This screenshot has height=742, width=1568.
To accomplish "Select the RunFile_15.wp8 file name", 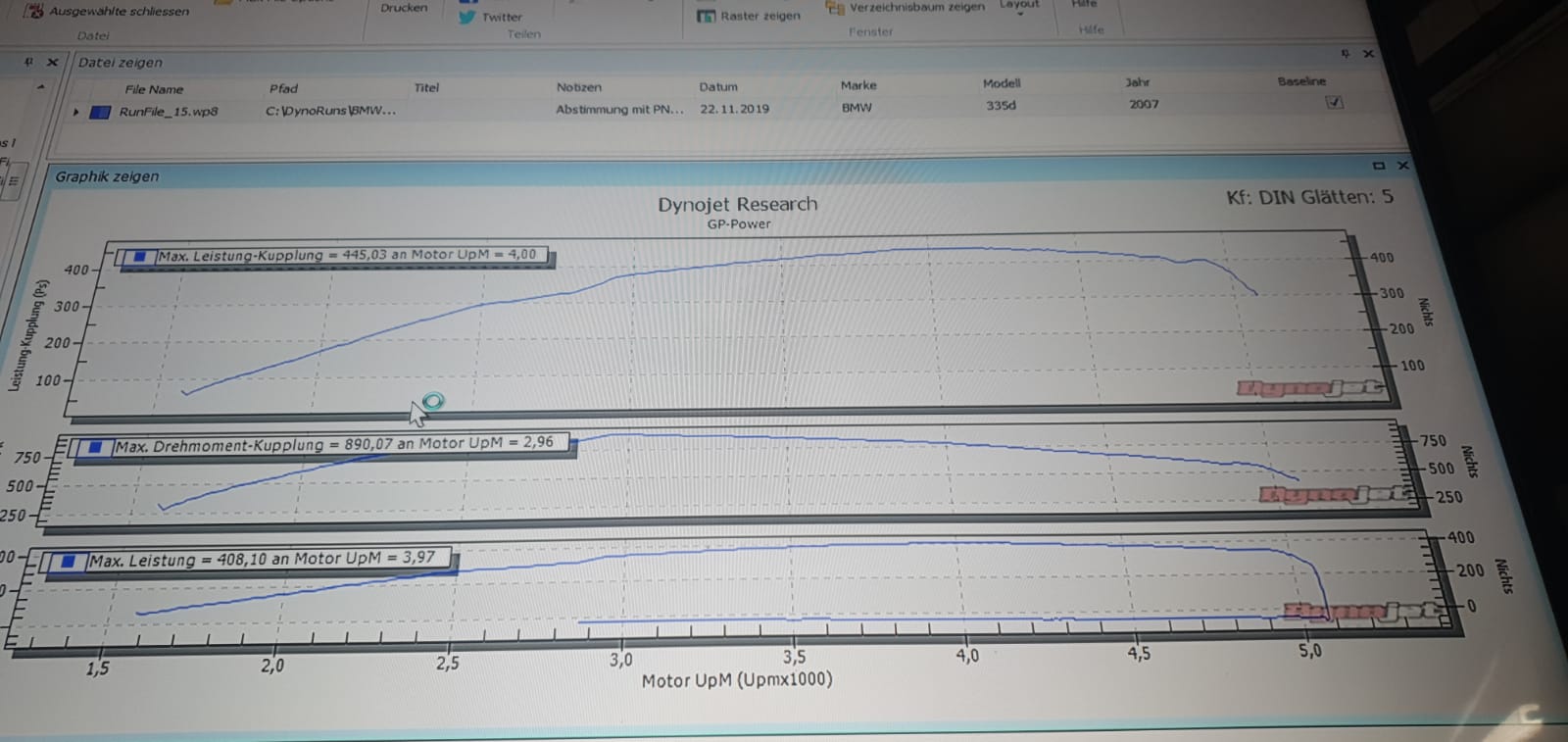I will point(169,112).
